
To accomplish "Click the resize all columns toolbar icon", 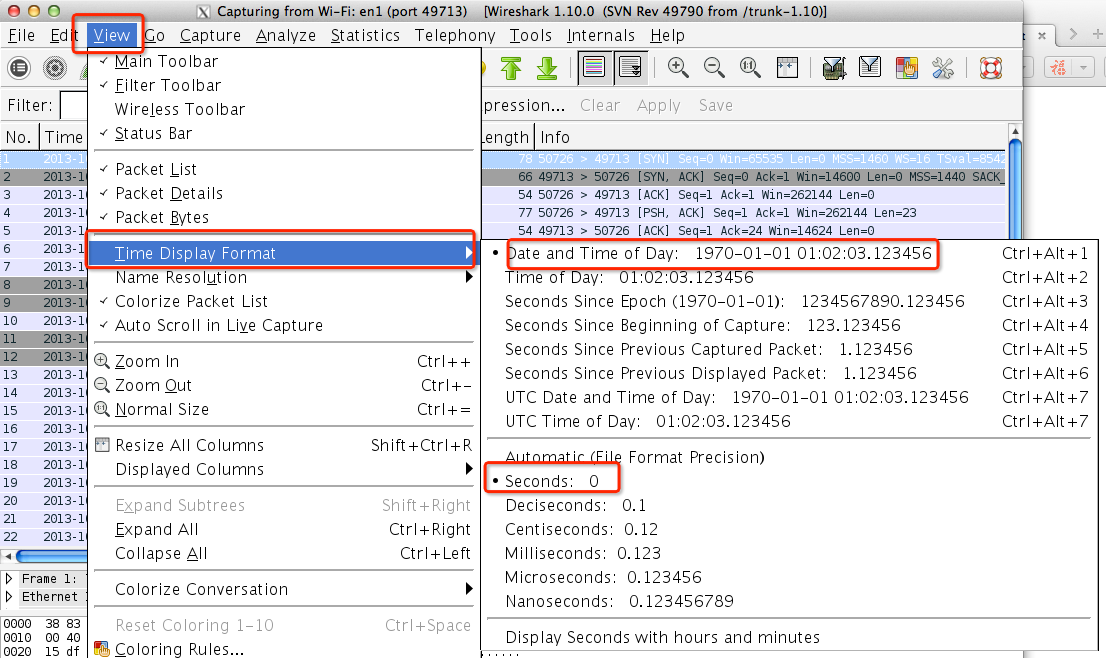I will 787,68.
